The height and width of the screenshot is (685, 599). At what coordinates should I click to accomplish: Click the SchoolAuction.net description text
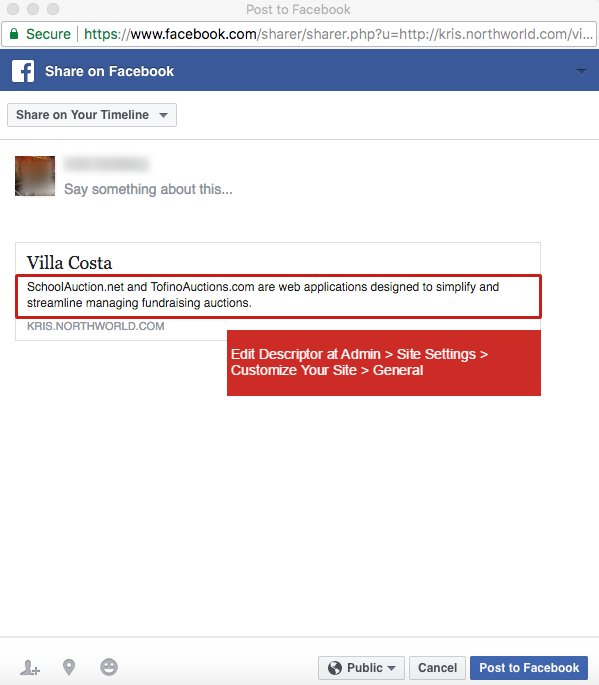pyautogui.click(x=263, y=295)
